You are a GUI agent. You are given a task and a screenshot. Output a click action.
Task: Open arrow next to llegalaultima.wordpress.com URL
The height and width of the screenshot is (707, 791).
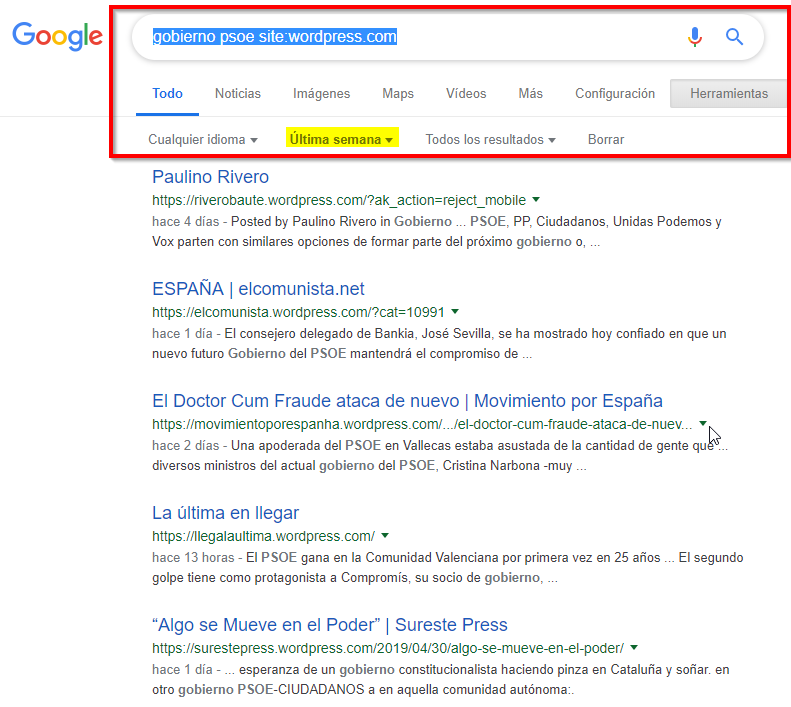pos(385,536)
